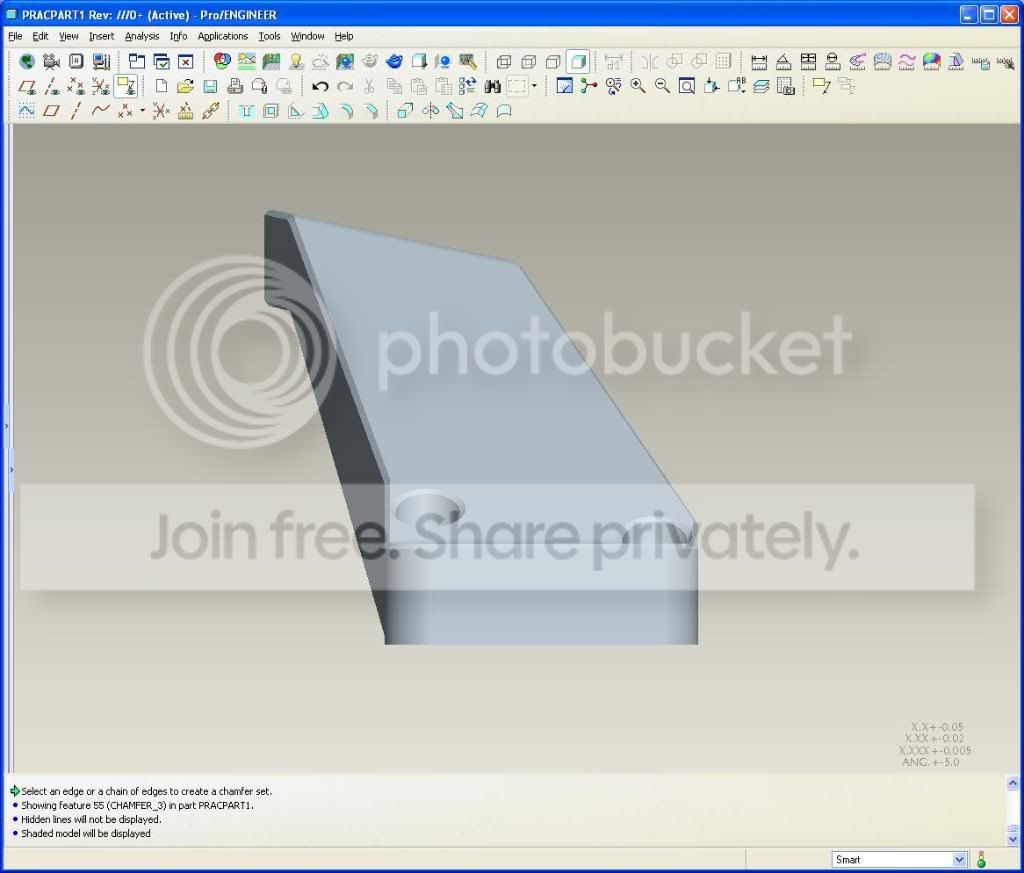Select the Draft tool
Viewport: 1024px width, 873px height.
[x=320, y=111]
